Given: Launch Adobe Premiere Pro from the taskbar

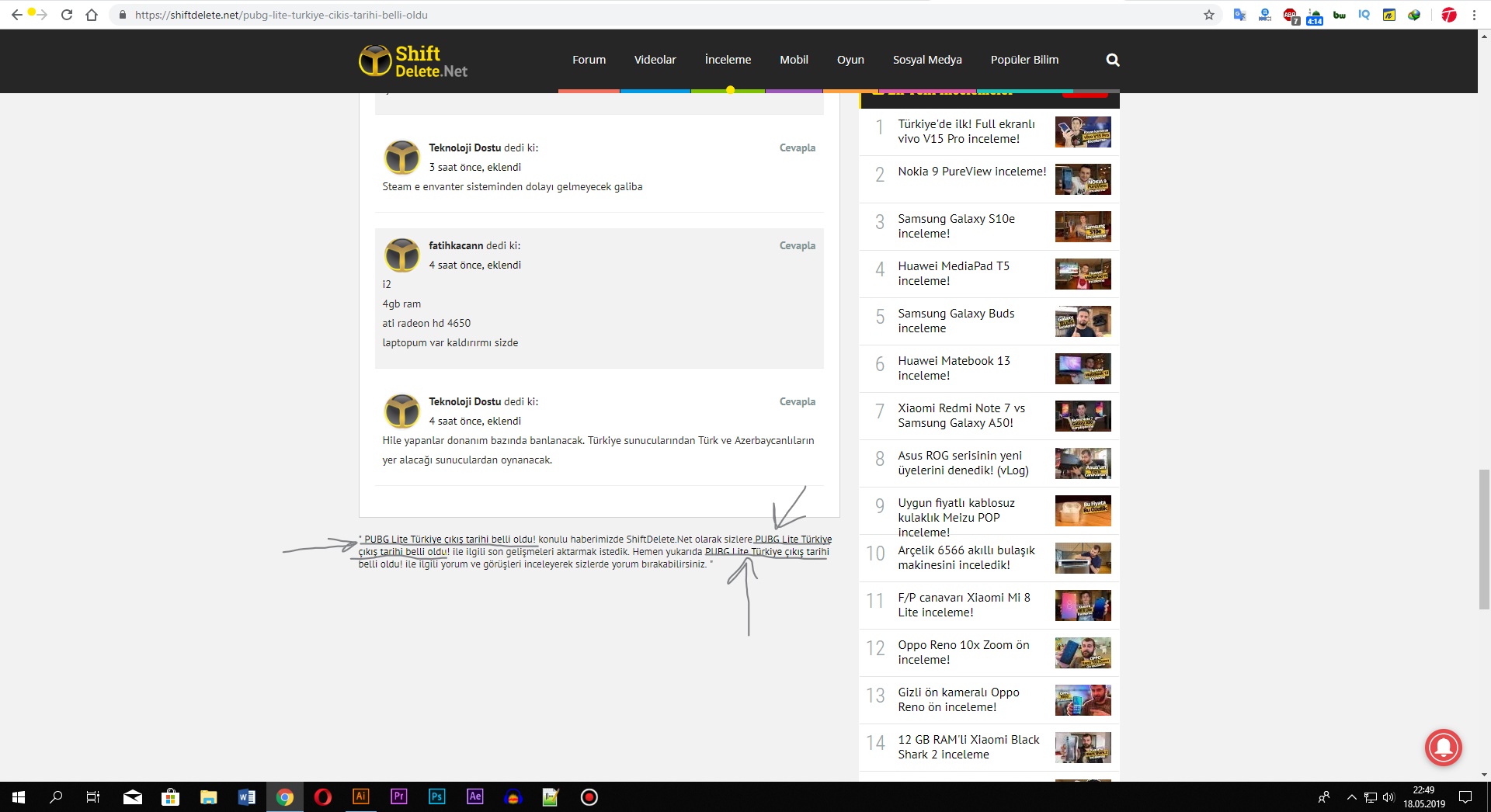Looking at the screenshot, I should click(x=399, y=797).
